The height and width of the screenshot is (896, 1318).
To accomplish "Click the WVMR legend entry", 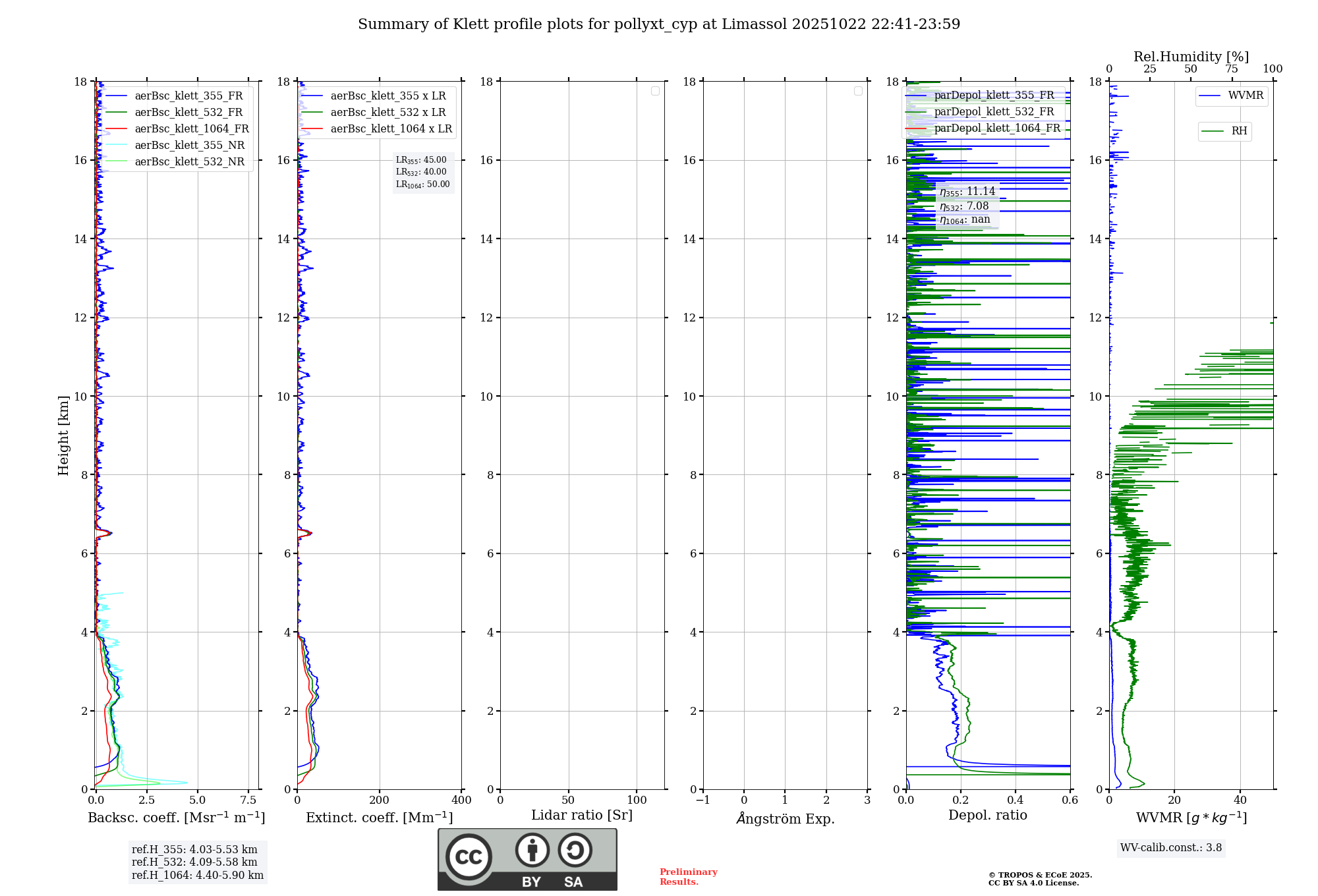I will [1245, 96].
